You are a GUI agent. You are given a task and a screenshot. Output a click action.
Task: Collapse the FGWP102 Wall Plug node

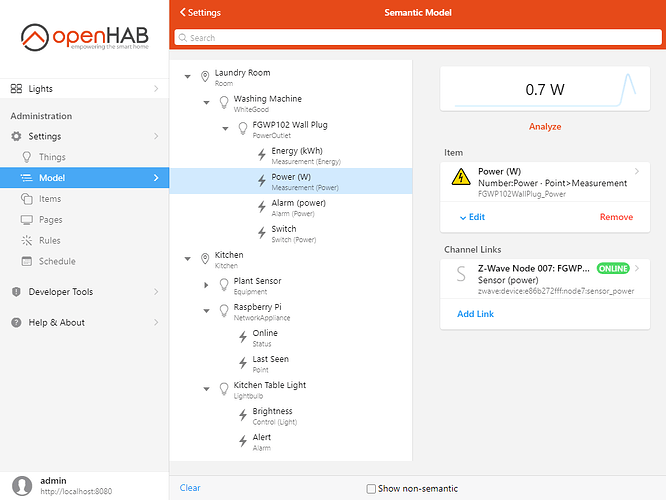click(x=225, y=128)
